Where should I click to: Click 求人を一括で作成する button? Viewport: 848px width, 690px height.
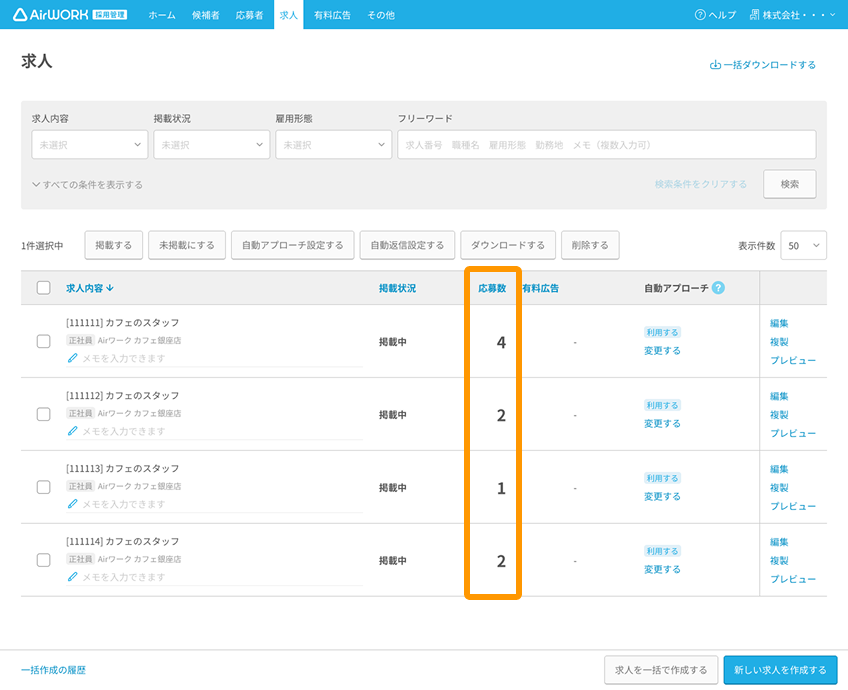[x=661, y=670]
